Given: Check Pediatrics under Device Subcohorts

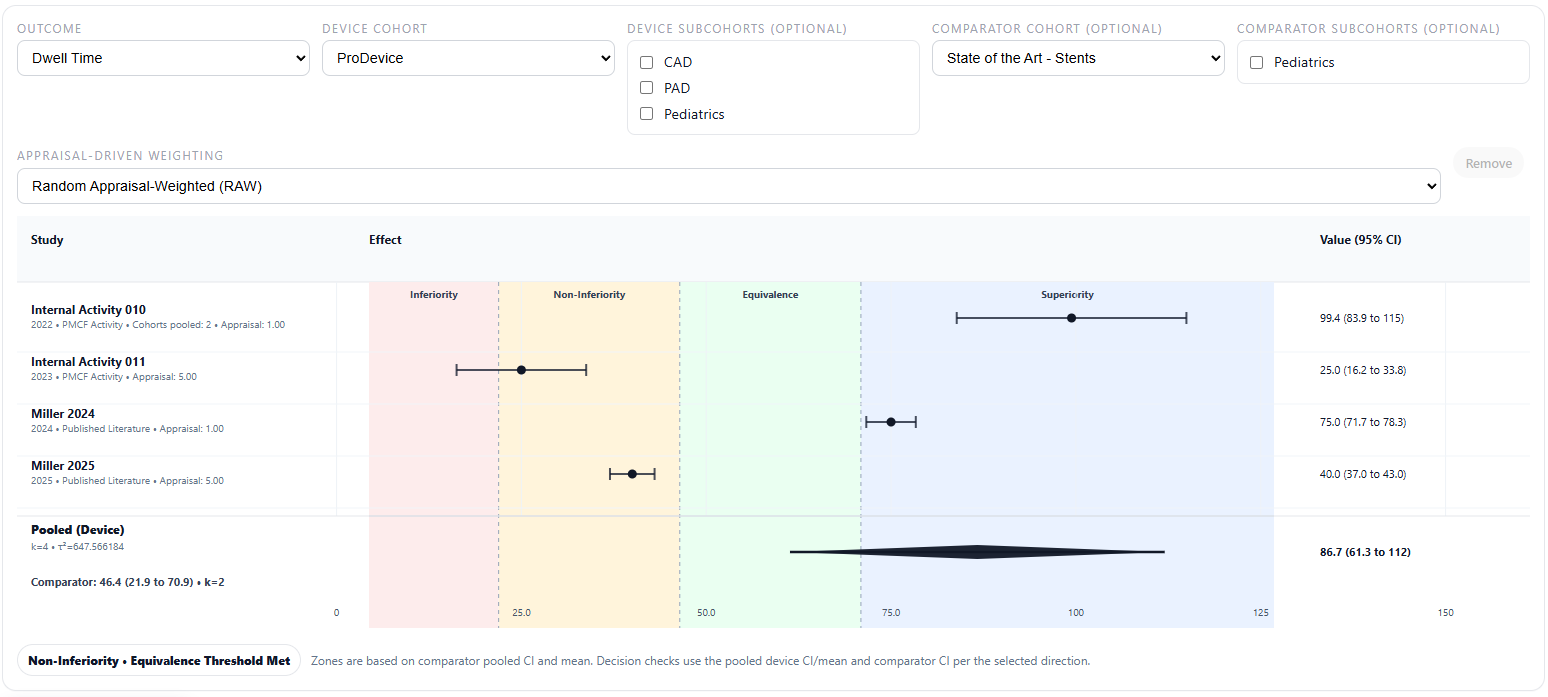Looking at the screenshot, I should (646, 114).
